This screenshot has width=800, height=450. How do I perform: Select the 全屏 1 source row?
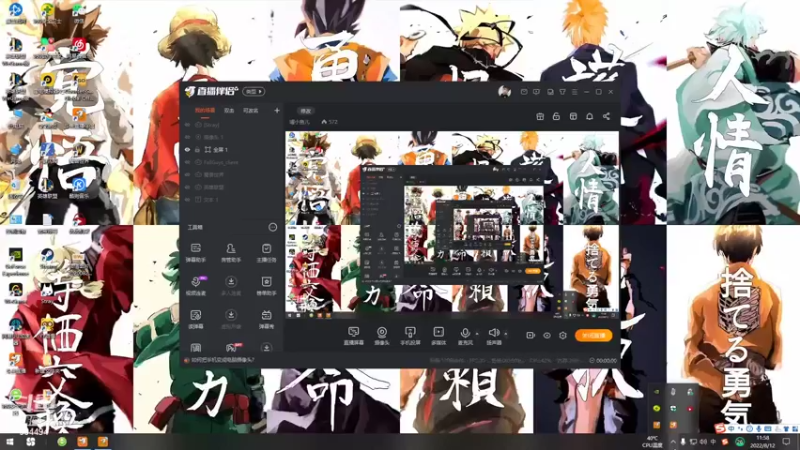[x=232, y=149]
